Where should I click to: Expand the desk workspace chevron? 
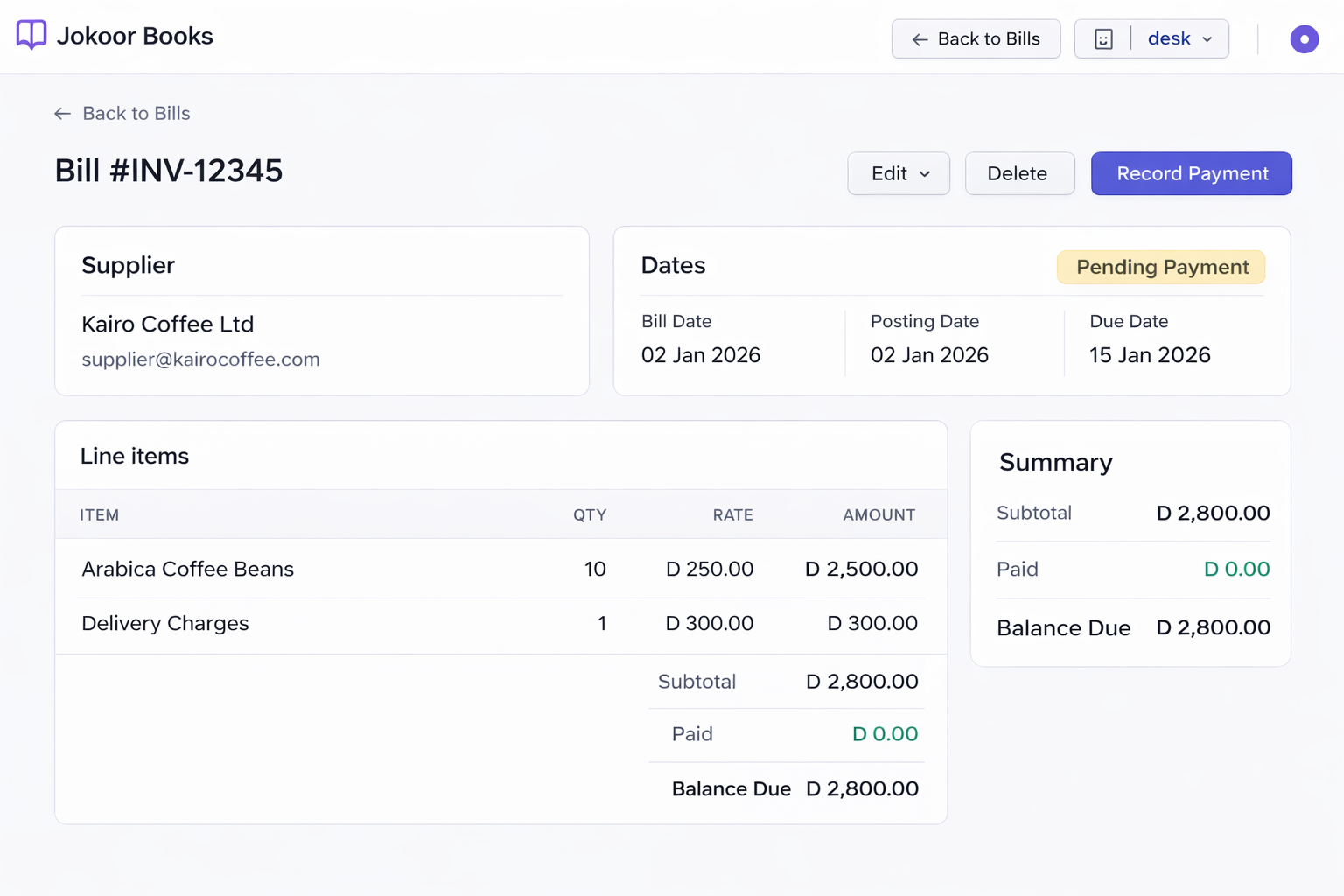point(1207,39)
